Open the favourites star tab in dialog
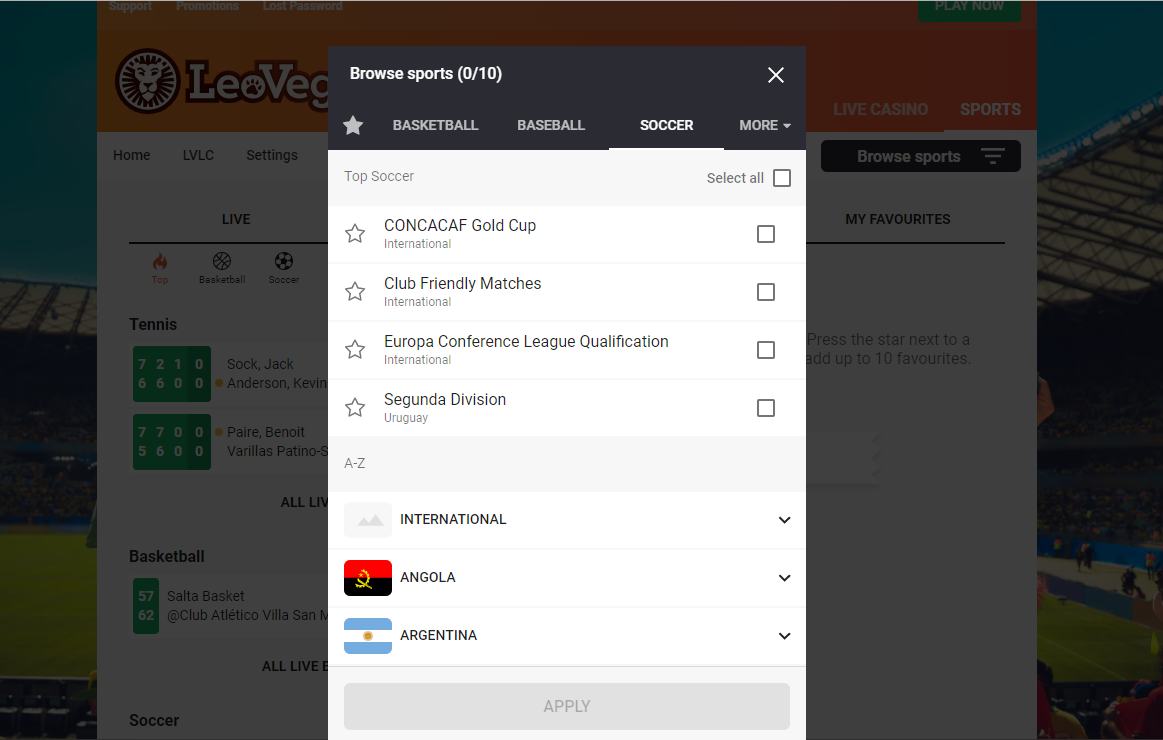Image resolution: width=1163 pixels, height=740 pixels. (353, 125)
